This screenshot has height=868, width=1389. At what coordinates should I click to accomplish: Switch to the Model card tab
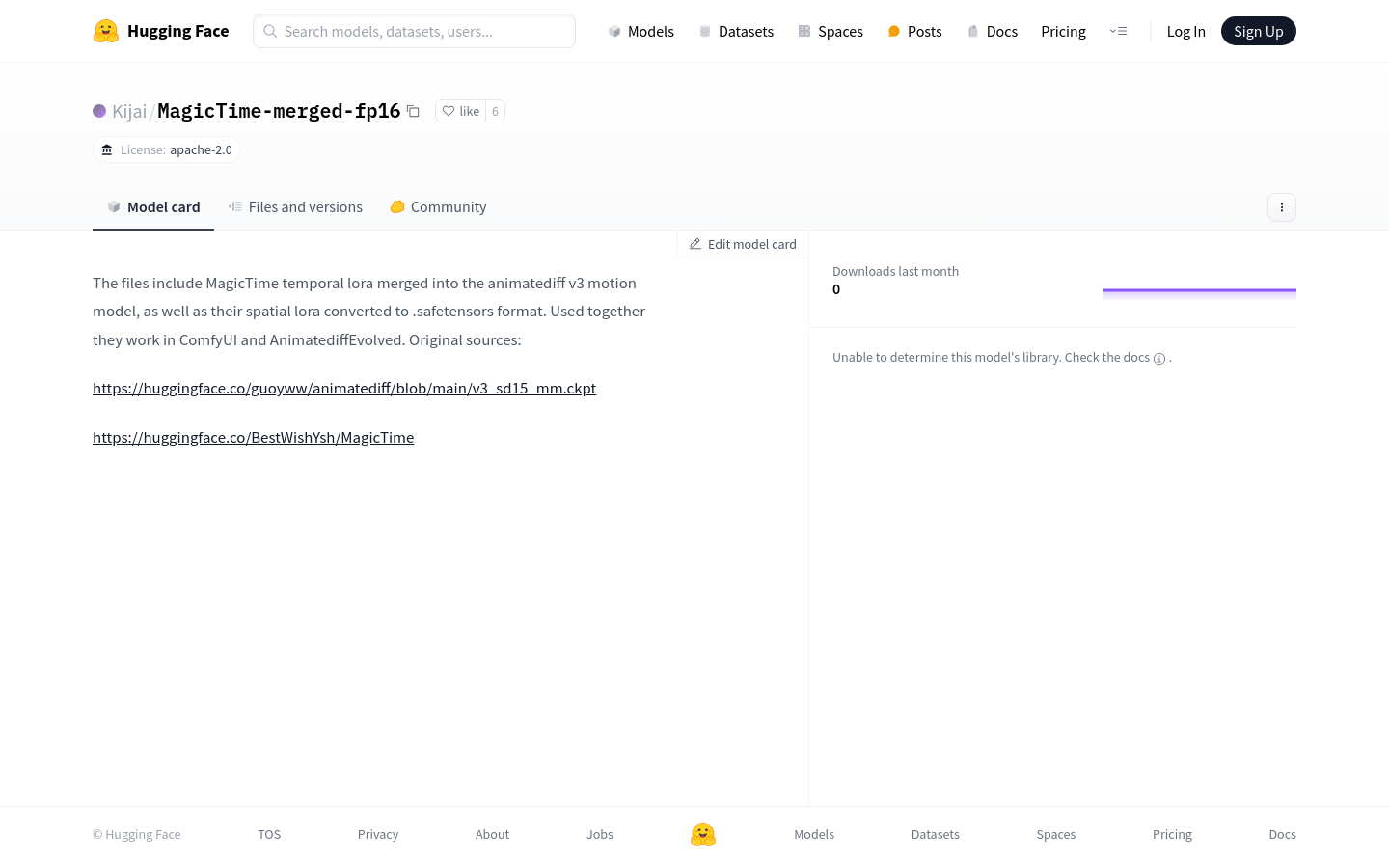[153, 206]
